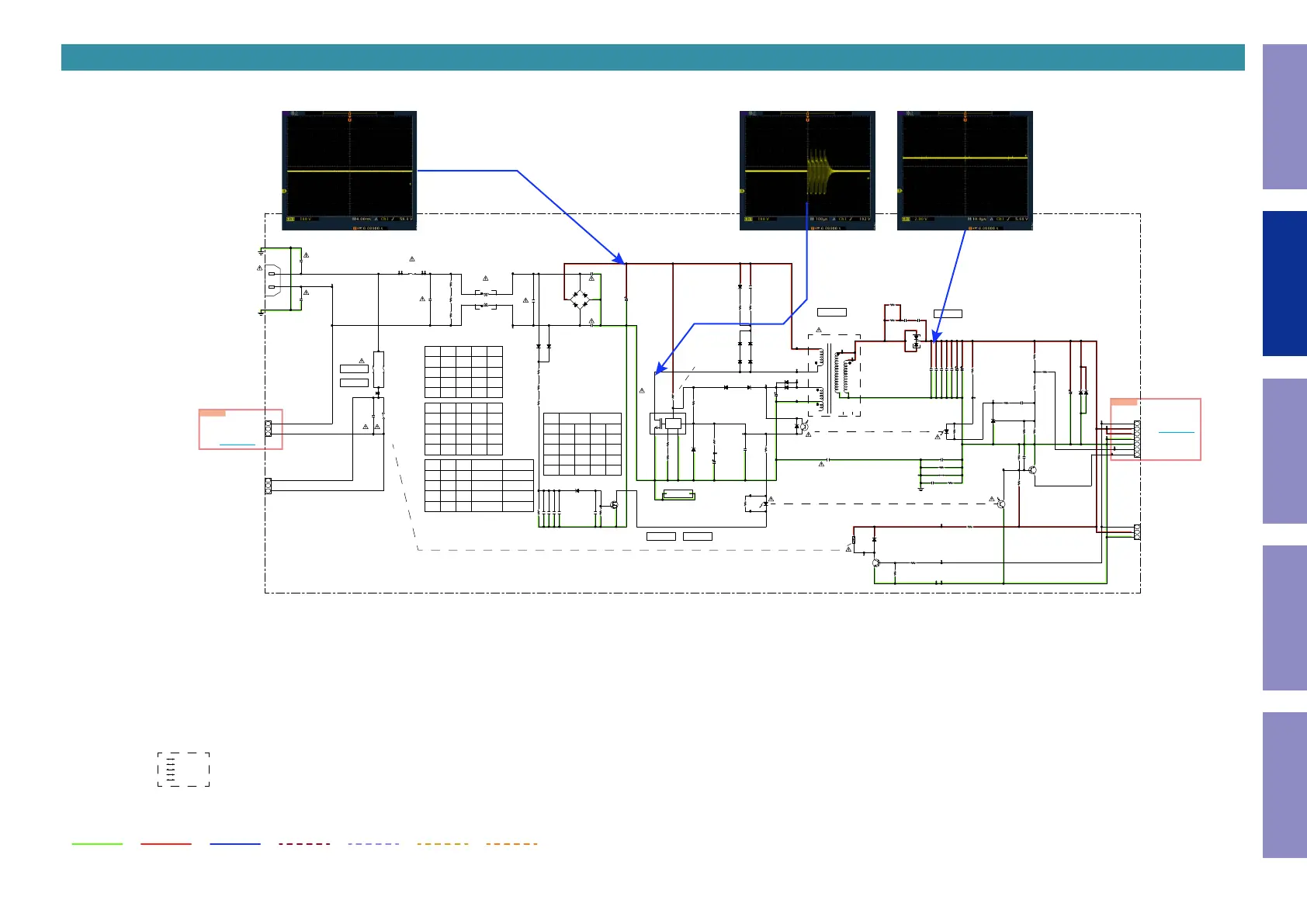Click the solid red legend line

[x=166, y=843]
